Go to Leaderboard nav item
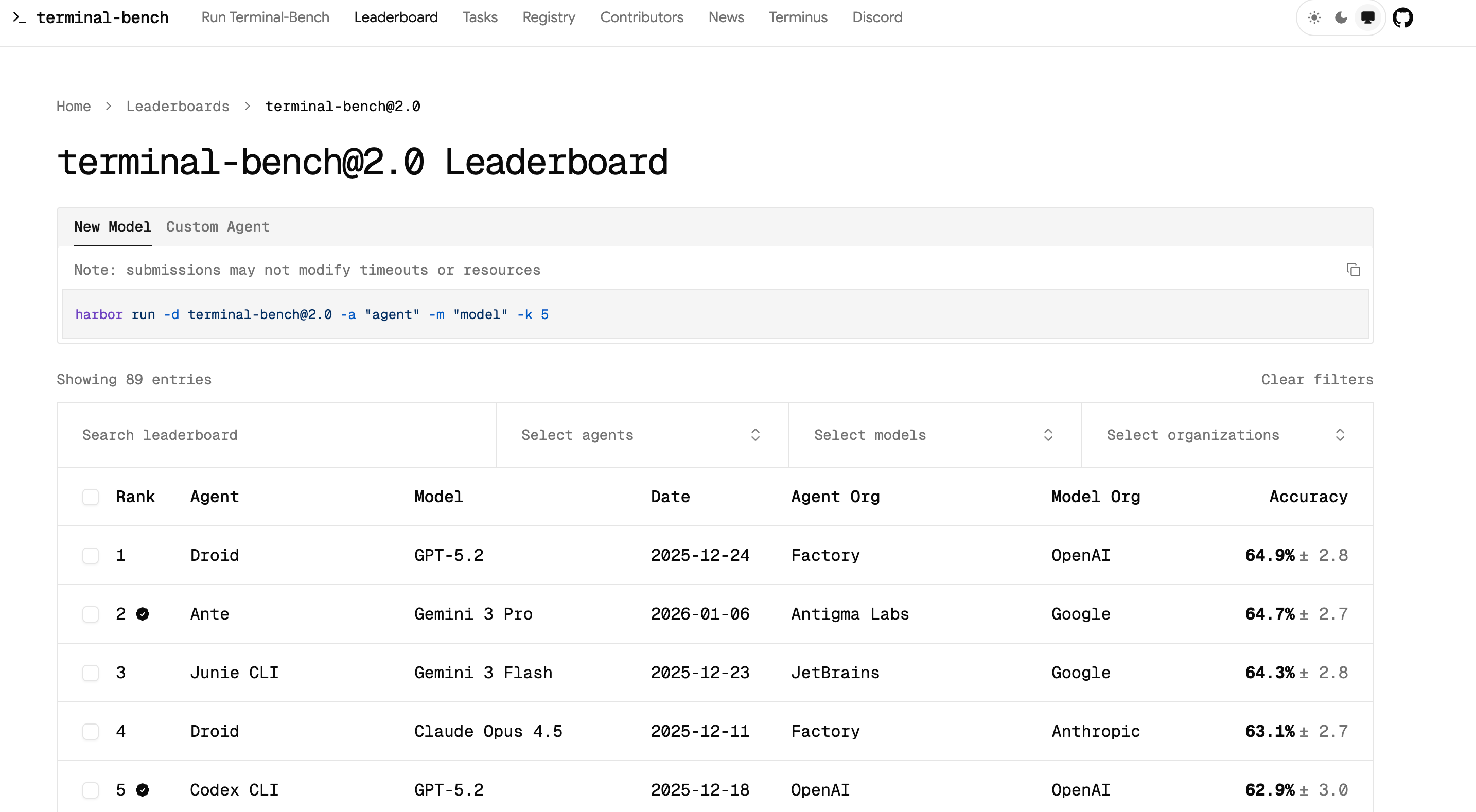The height and width of the screenshot is (812, 1476). [x=396, y=18]
